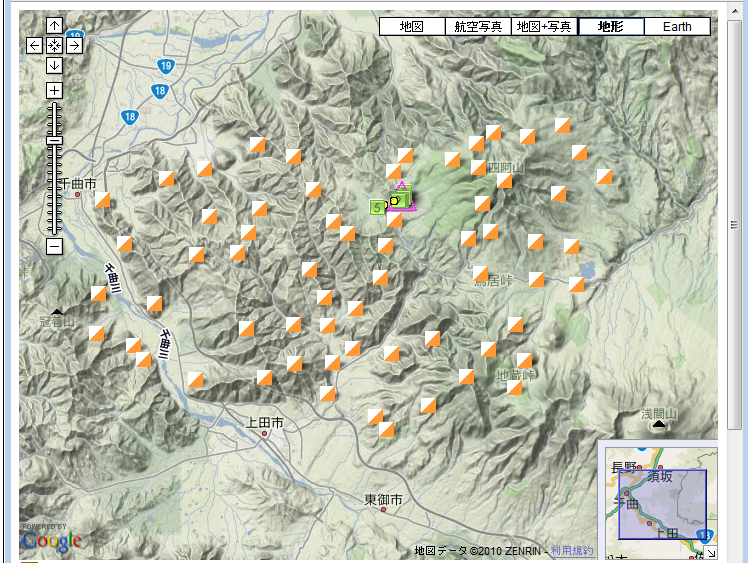This screenshot has height=563, width=748.
Task: Click the center reset icon between pan arrows
Action: tap(54, 46)
